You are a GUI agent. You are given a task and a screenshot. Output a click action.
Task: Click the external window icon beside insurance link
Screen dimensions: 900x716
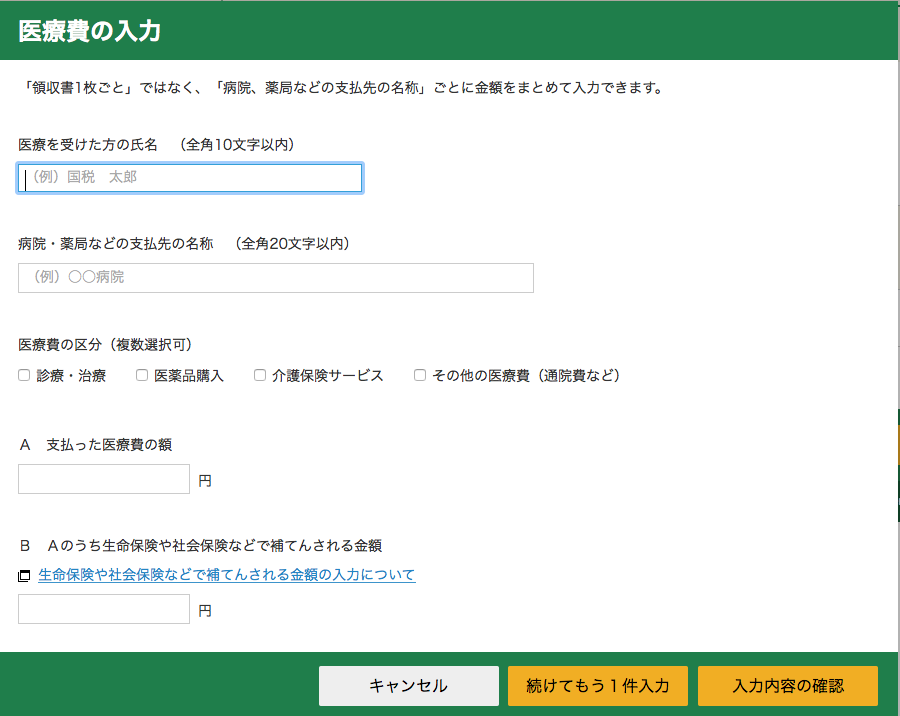[x=24, y=576]
